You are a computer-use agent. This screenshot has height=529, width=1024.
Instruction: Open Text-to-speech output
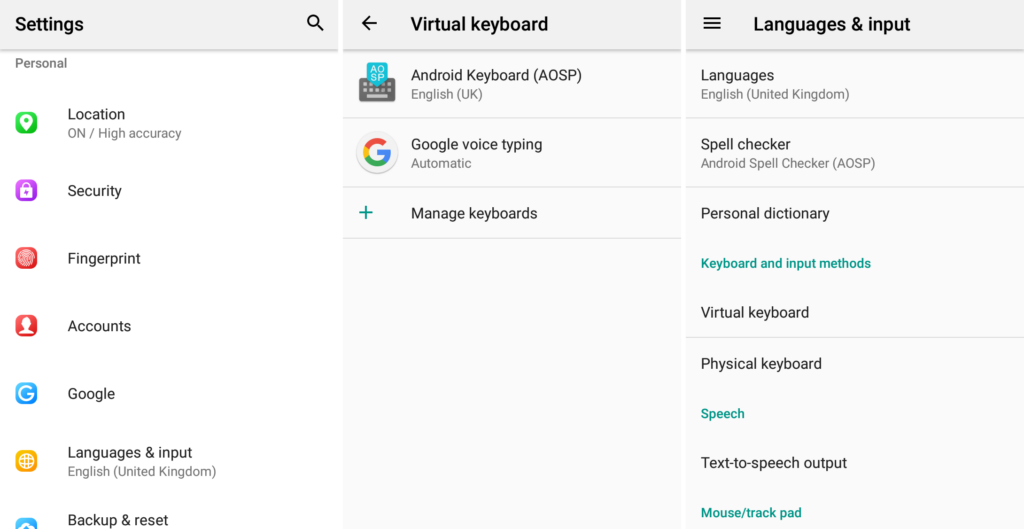[x=855, y=462]
